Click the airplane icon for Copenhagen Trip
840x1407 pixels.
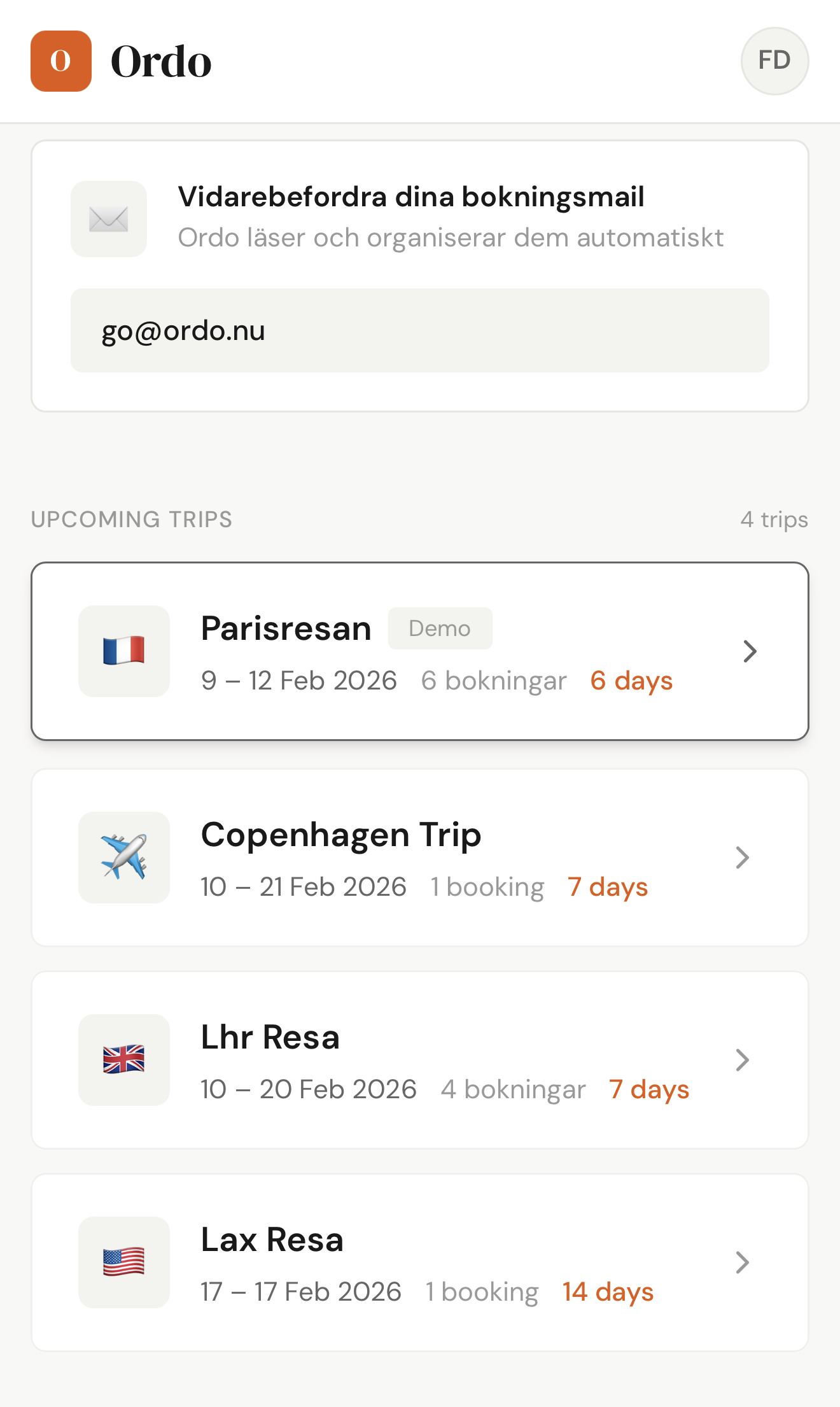tap(124, 858)
